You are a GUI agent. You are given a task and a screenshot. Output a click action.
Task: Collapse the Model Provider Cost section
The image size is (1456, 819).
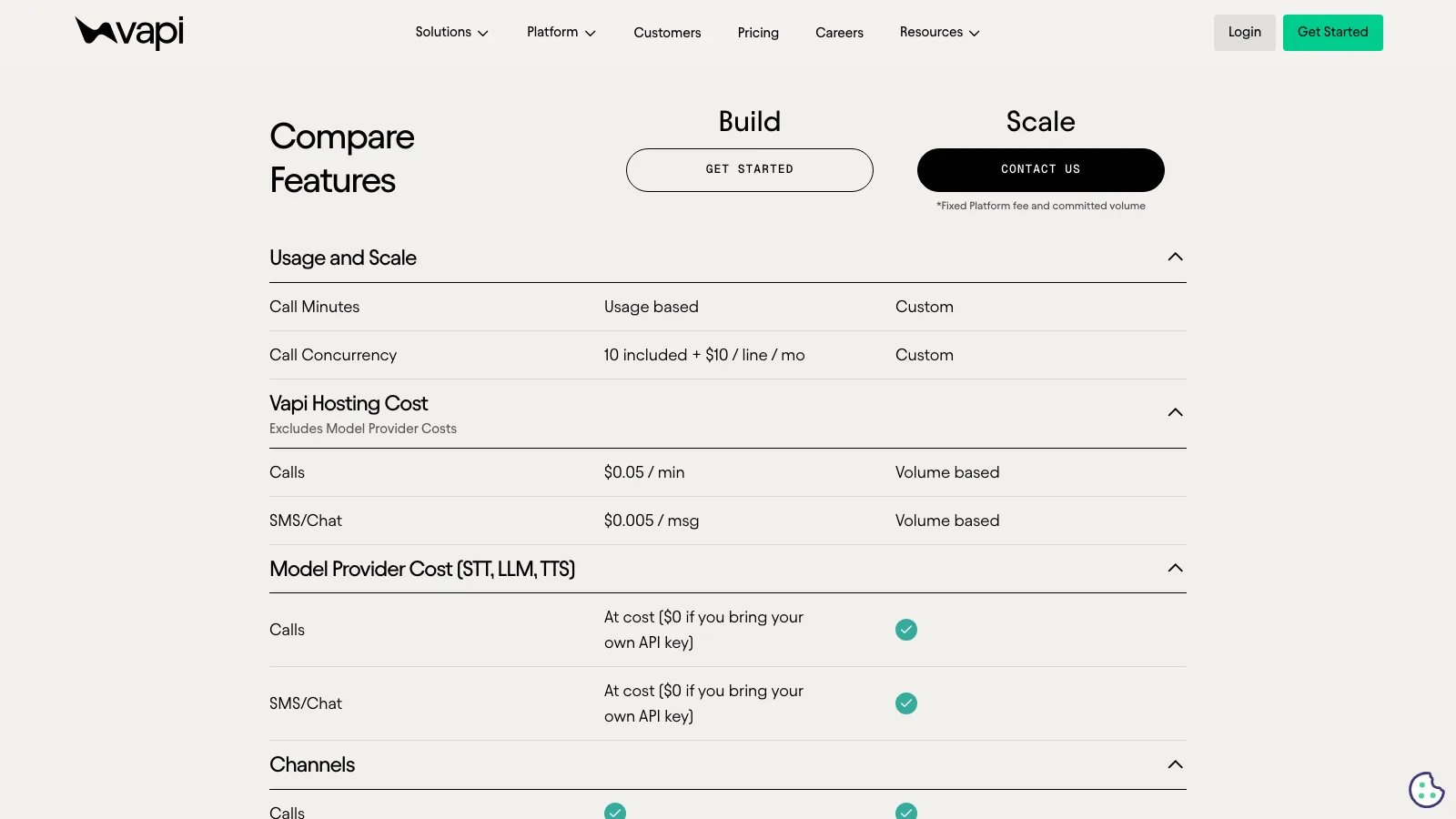point(1175,569)
